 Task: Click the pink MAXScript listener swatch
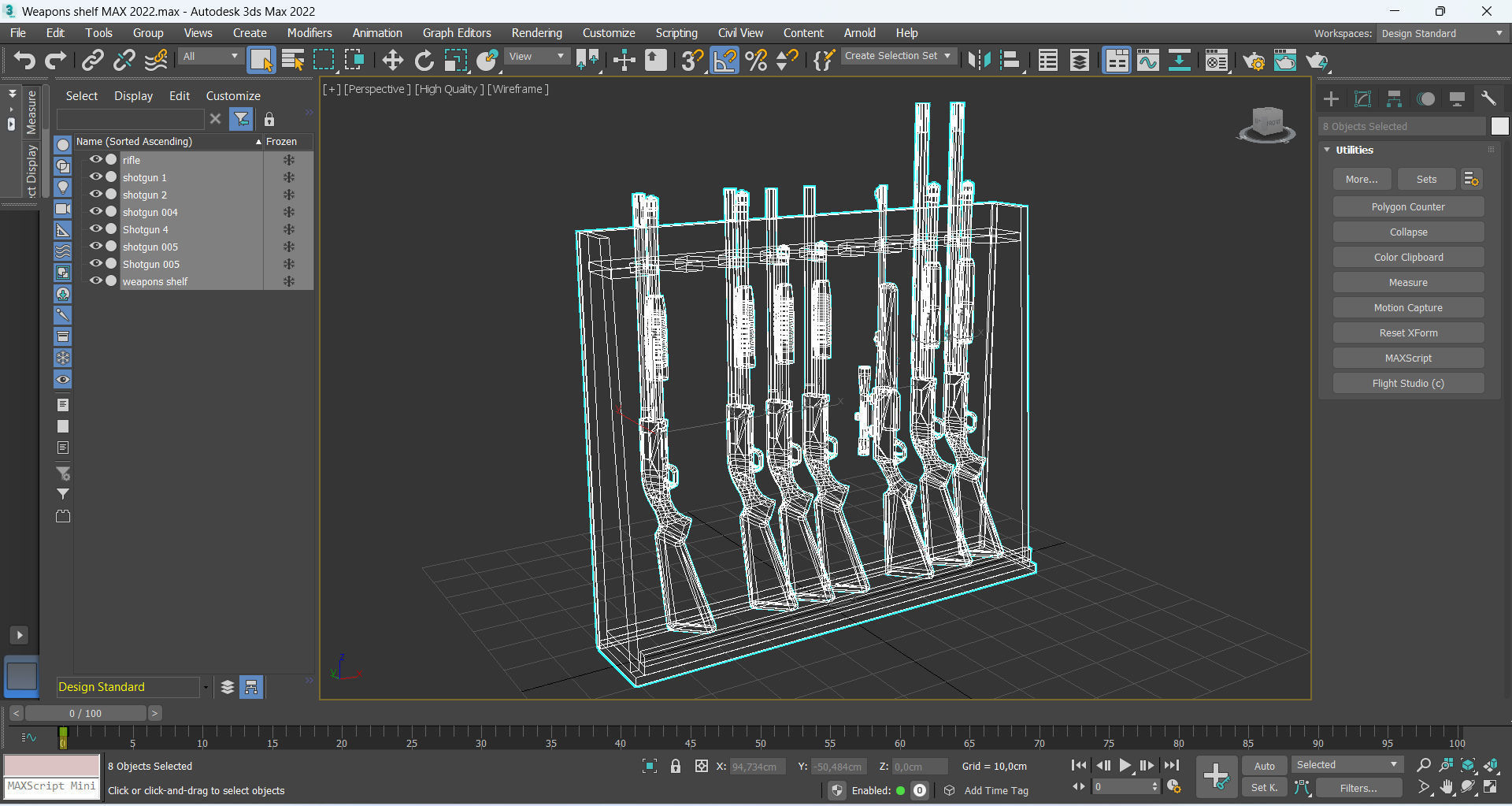[52, 765]
